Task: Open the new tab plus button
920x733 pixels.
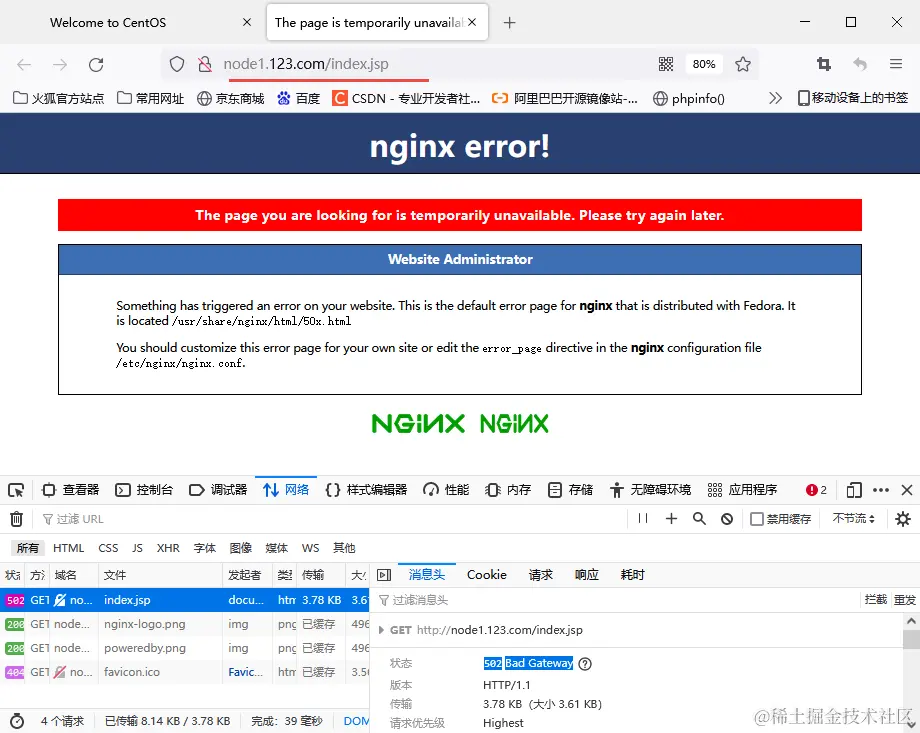Action: (509, 23)
